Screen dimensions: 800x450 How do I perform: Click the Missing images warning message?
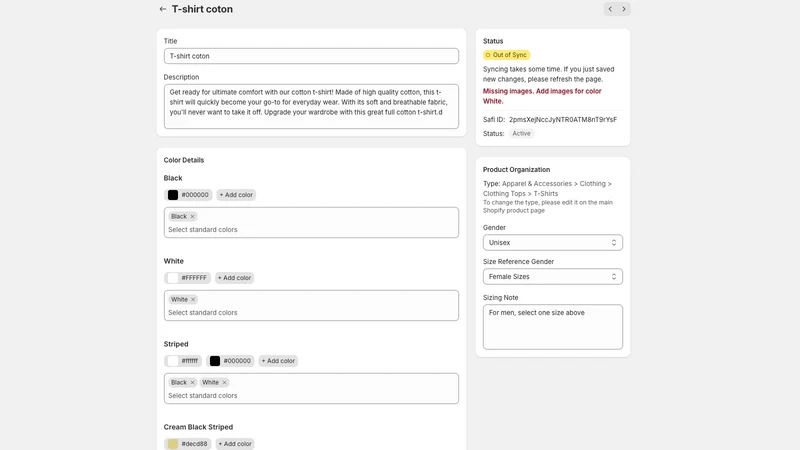pyautogui.click(x=542, y=96)
